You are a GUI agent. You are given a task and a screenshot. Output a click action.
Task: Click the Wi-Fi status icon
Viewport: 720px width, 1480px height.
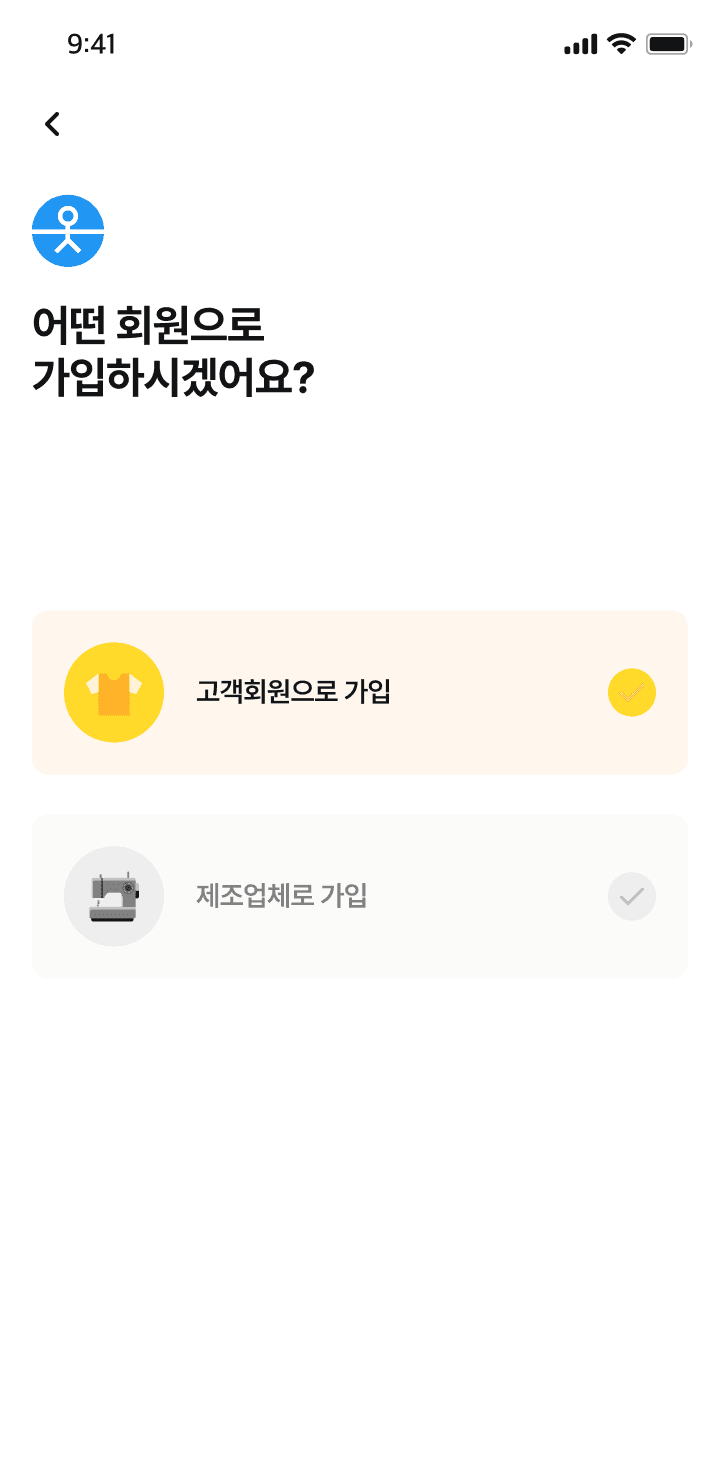coord(621,44)
